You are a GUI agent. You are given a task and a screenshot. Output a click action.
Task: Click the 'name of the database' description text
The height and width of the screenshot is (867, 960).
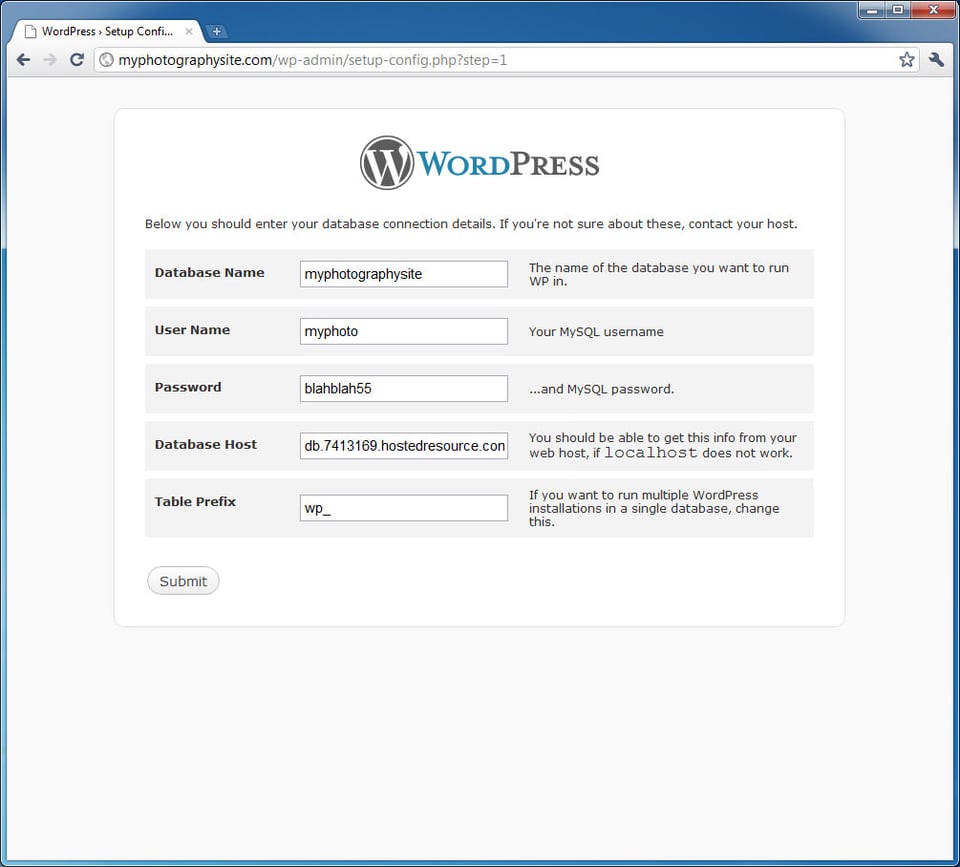(659, 274)
